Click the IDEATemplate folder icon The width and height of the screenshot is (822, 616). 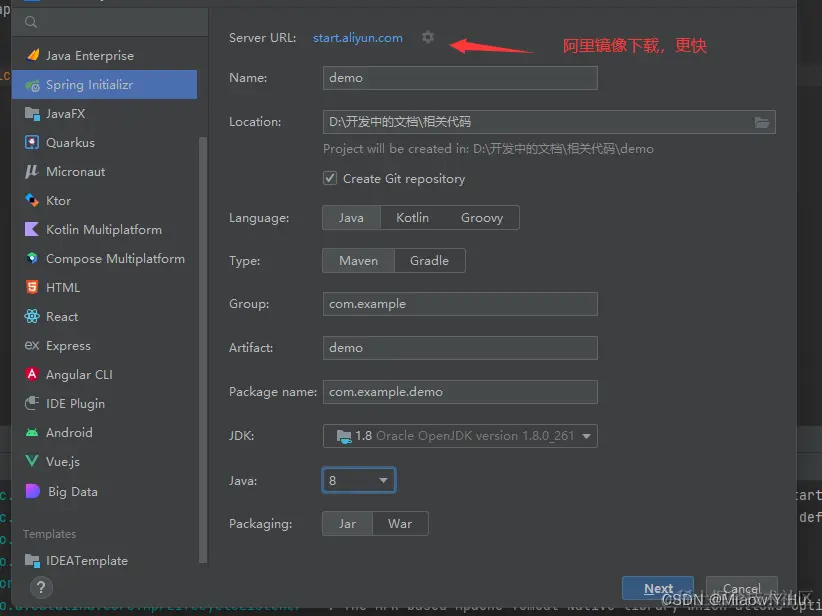pos(33,560)
